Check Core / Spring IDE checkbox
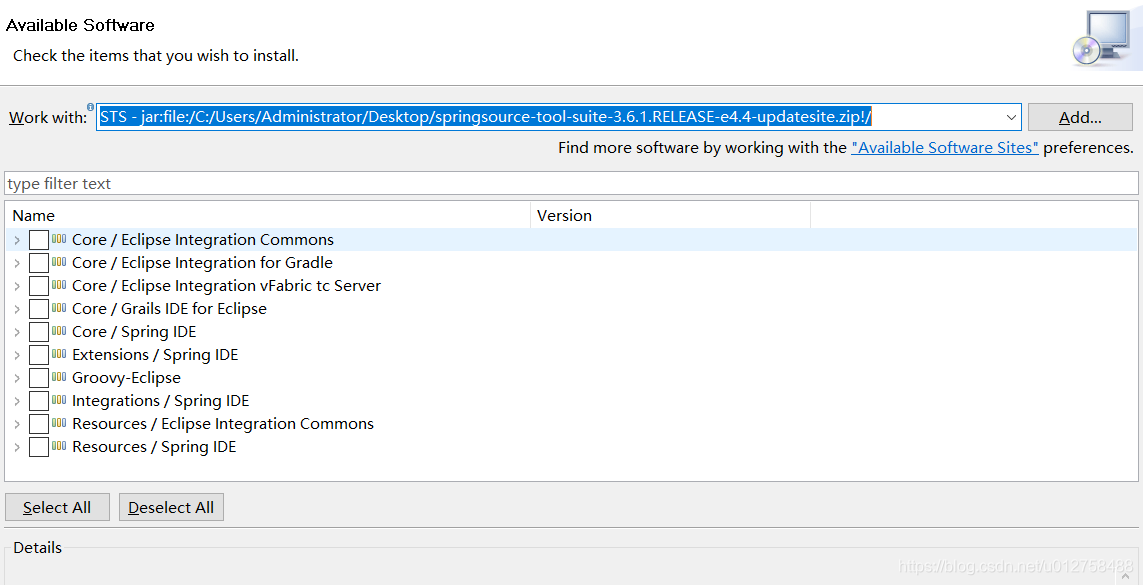 click(39, 331)
